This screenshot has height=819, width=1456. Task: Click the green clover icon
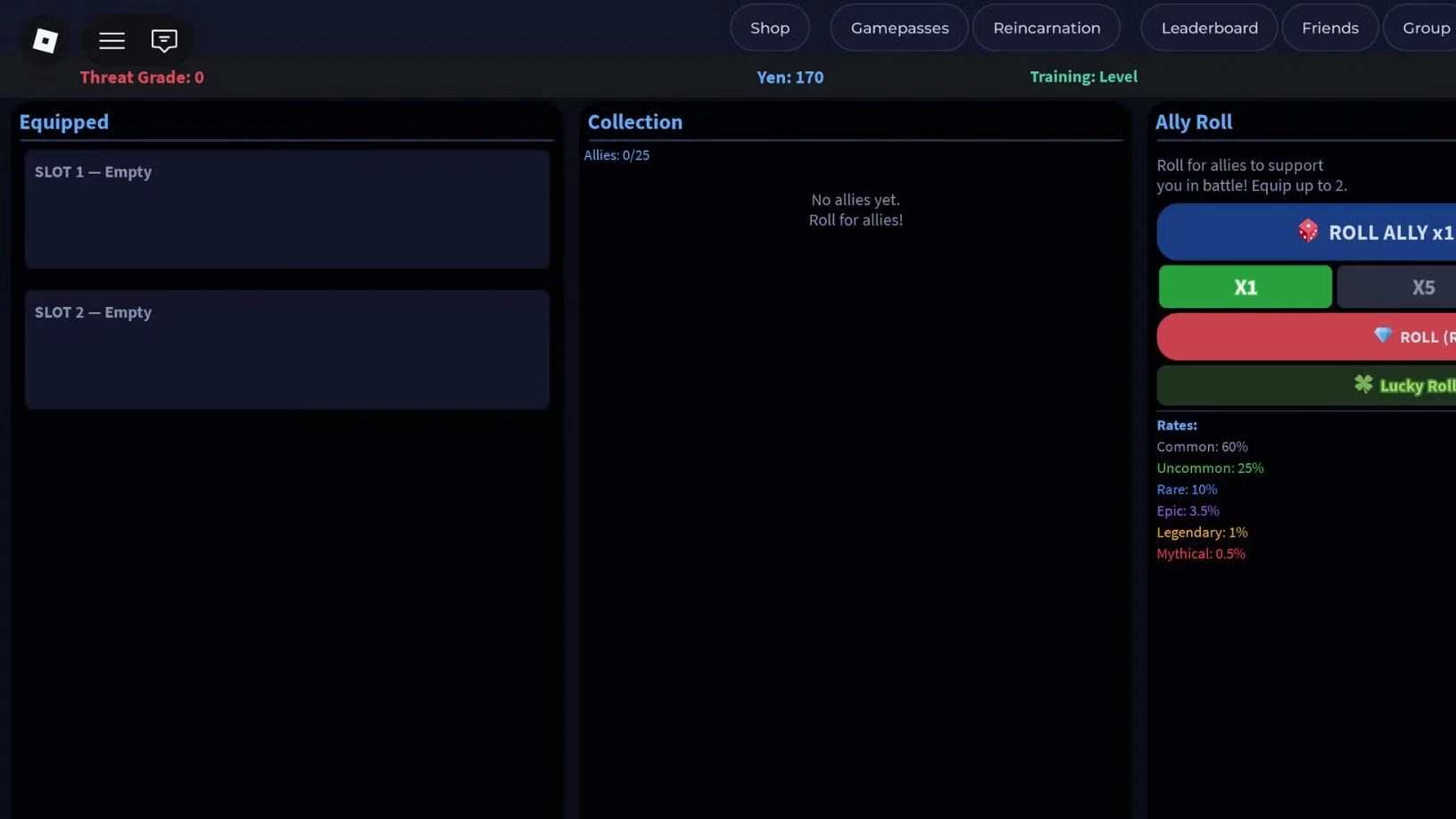pos(1363,384)
